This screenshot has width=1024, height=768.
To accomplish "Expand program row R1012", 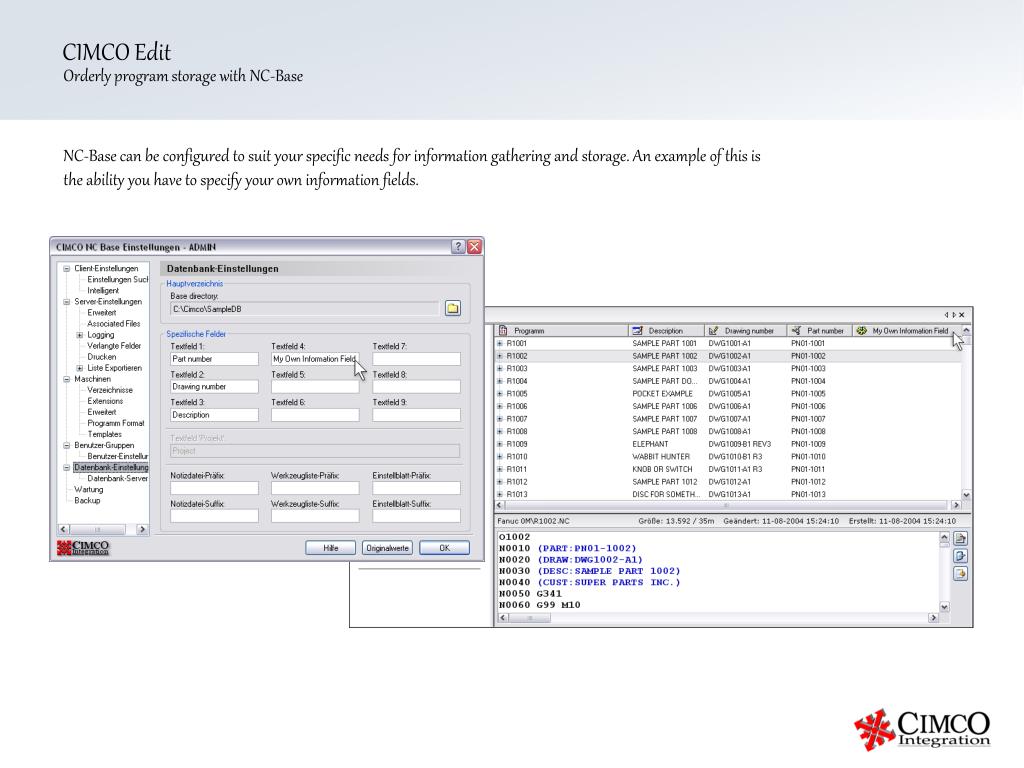I will click(x=500, y=482).
